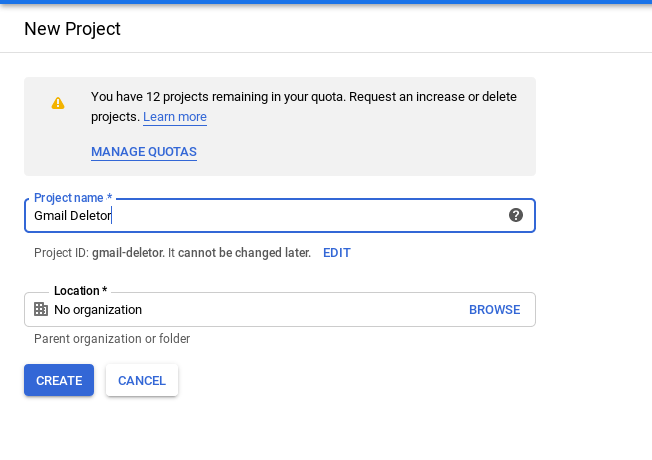Click the "Project ID:" label text
Image resolution: width=652 pixels, height=460 pixels.
[61, 253]
